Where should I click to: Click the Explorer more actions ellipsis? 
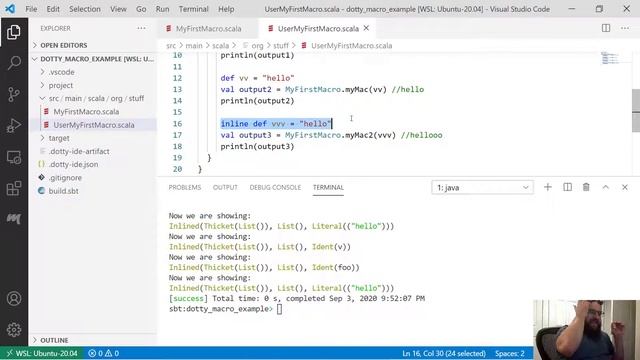pos(141,28)
